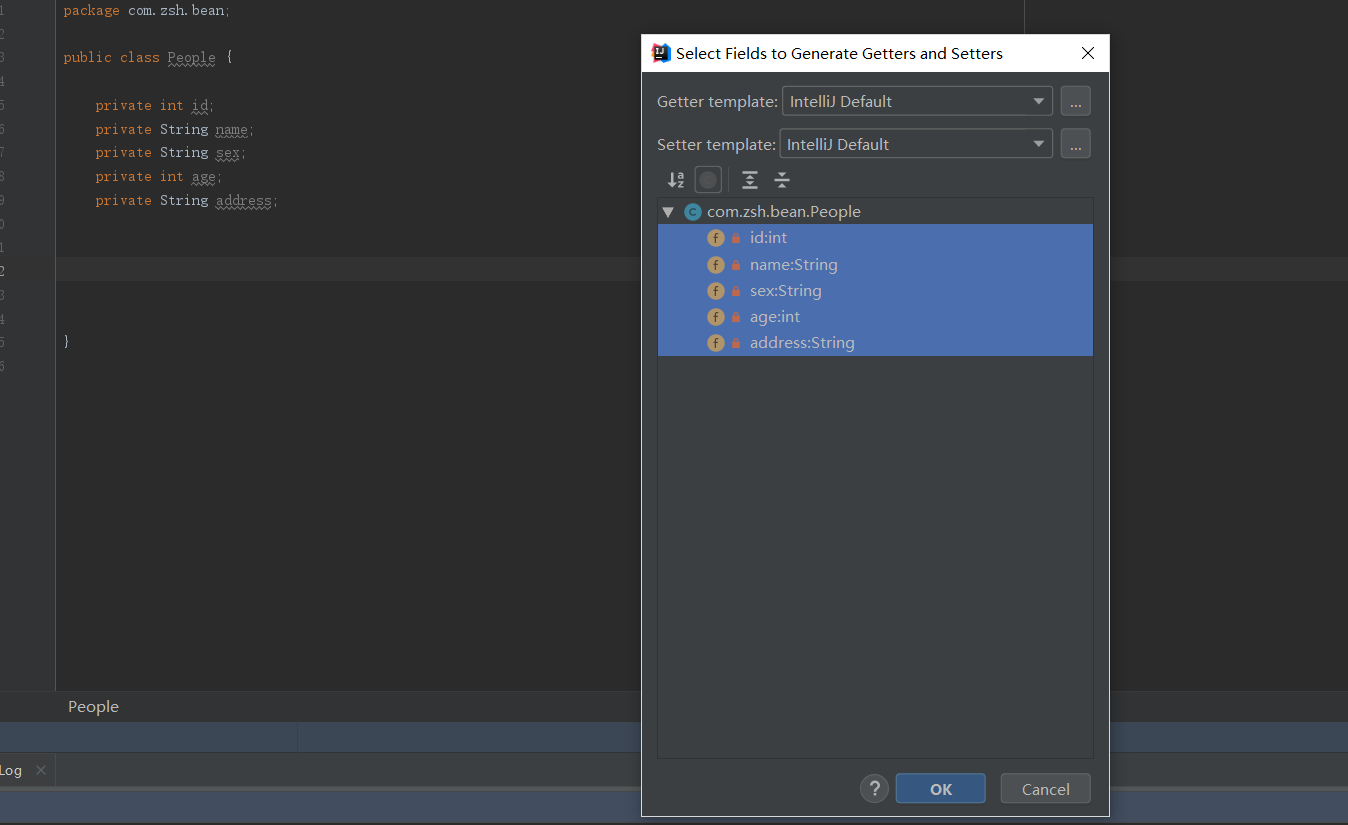Click the field icon next to id:int

pos(715,238)
